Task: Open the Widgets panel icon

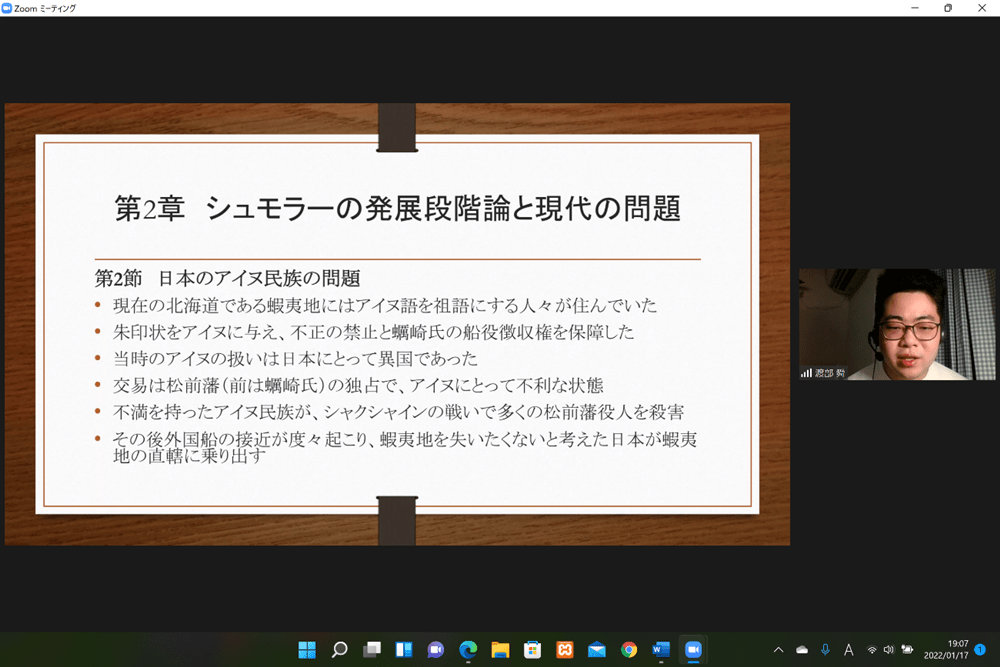Action: click(x=403, y=650)
